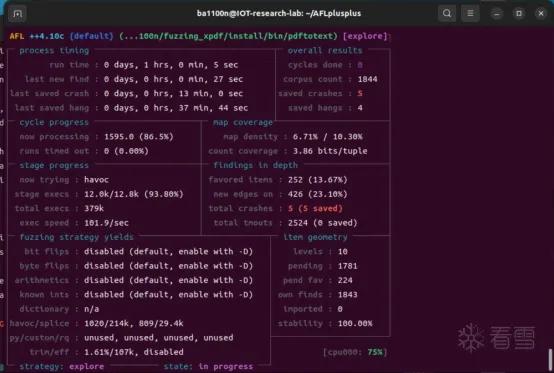Click the process timing section header
Image resolution: width=554 pixels, height=373 pixels.
[x=54, y=51]
